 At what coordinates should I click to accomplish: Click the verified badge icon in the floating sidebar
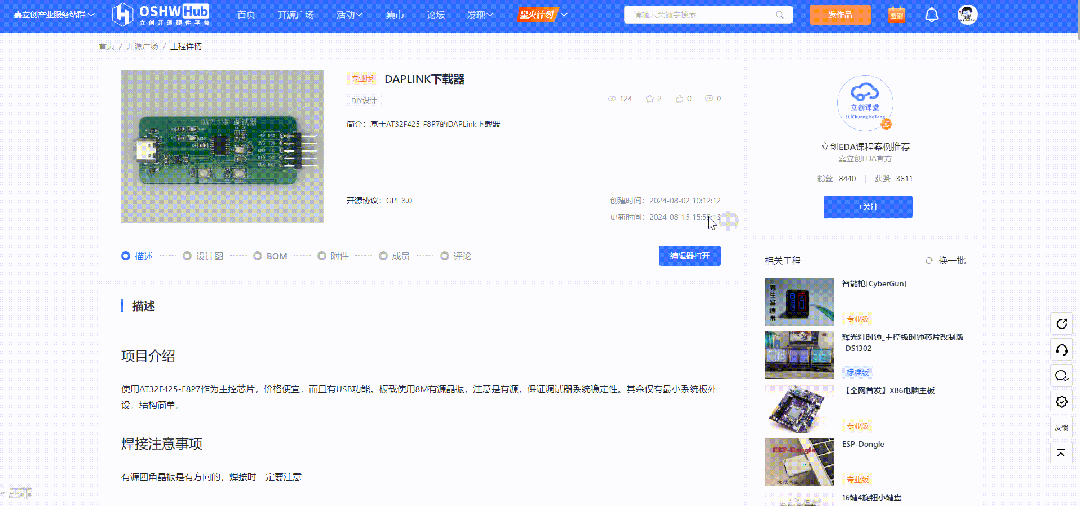(1062, 401)
